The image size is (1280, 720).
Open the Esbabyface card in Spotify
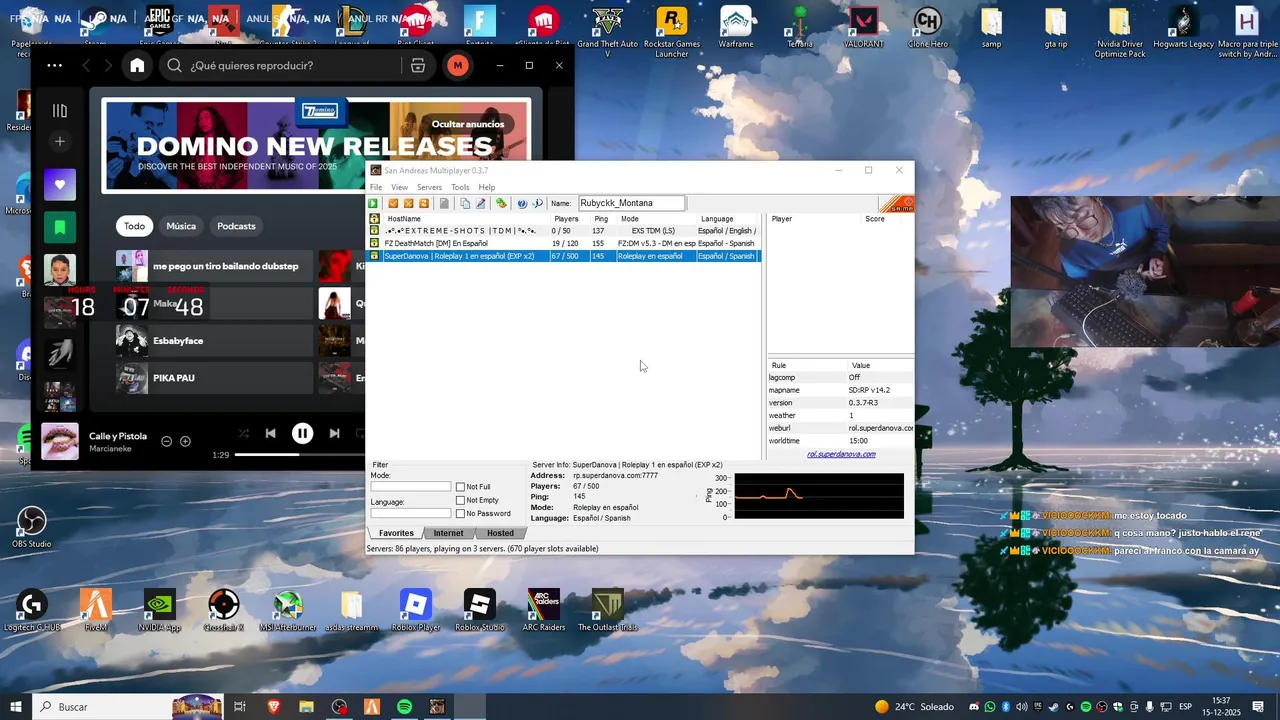pyautogui.click(x=214, y=341)
